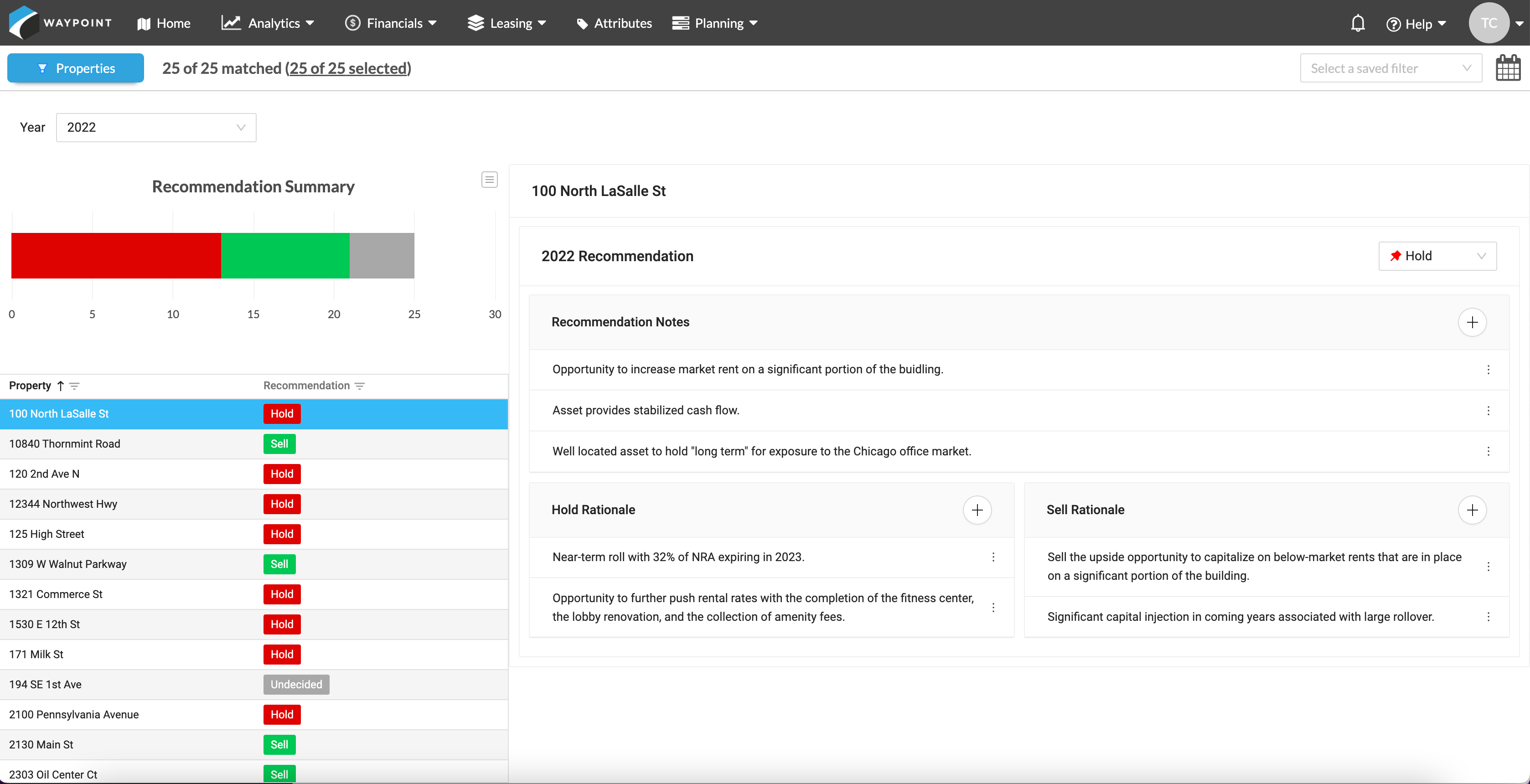
Task: Click the 'Near-term roll with 32%' rationale text
Action: click(x=678, y=557)
